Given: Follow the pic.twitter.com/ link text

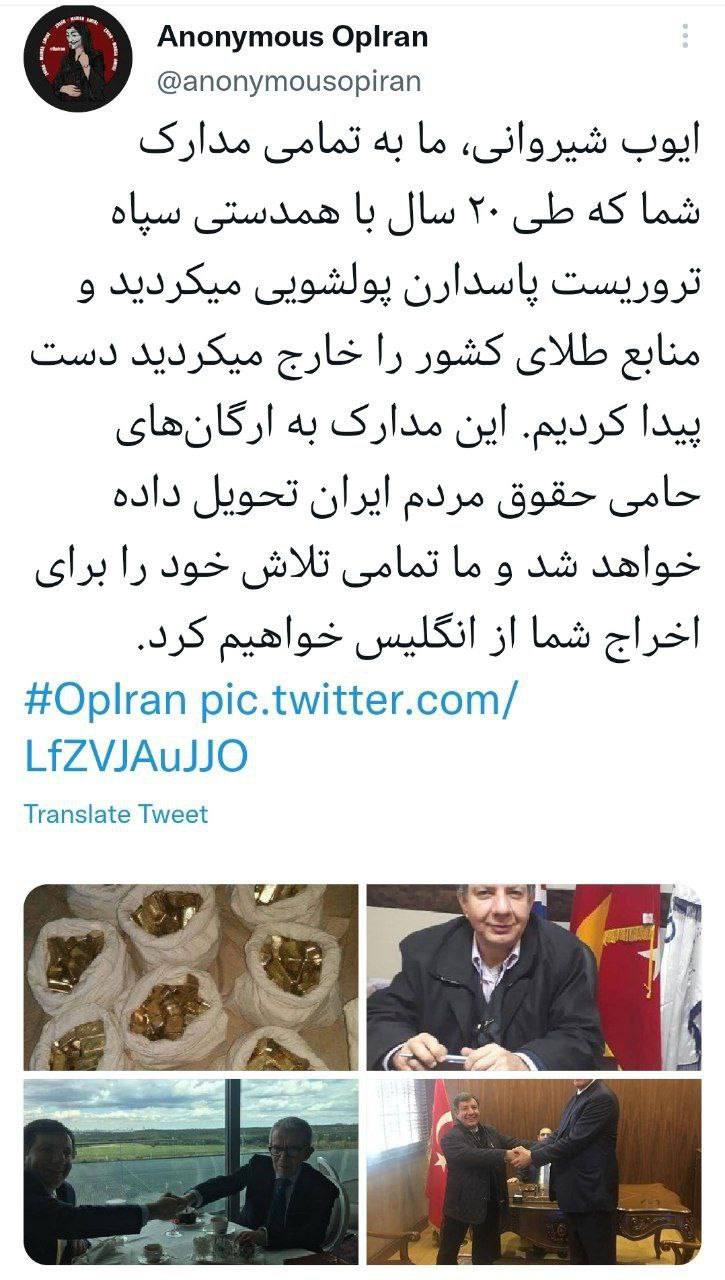Looking at the screenshot, I should pyautogui.click(x=357, y=701).
